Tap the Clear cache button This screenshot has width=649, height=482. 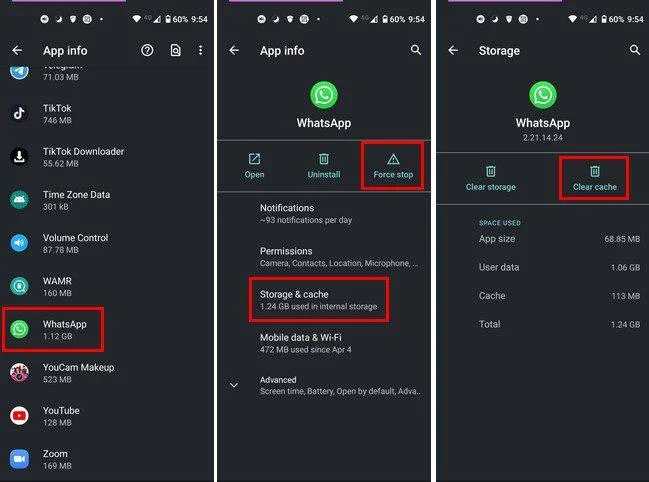coord(594,178)
